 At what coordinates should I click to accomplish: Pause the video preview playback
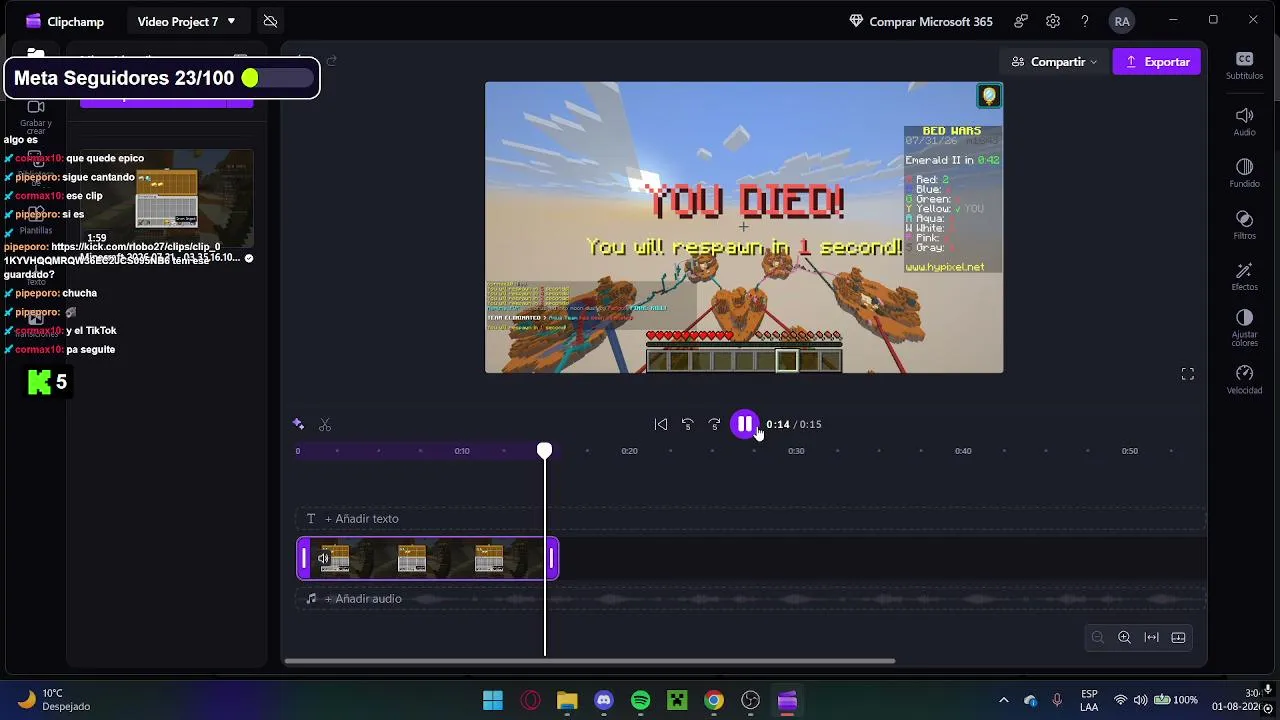coord(744,424)
